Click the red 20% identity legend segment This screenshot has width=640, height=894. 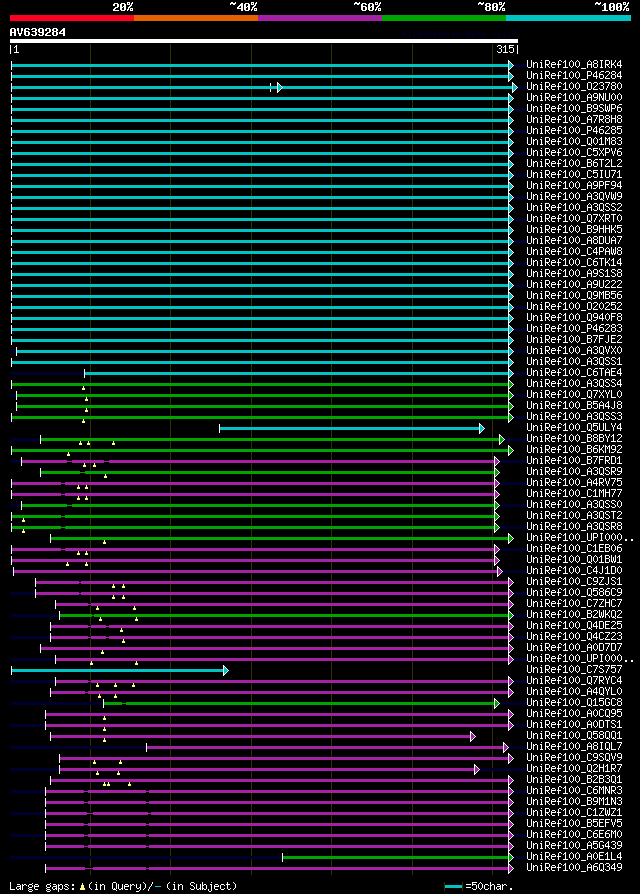[72, 18]
